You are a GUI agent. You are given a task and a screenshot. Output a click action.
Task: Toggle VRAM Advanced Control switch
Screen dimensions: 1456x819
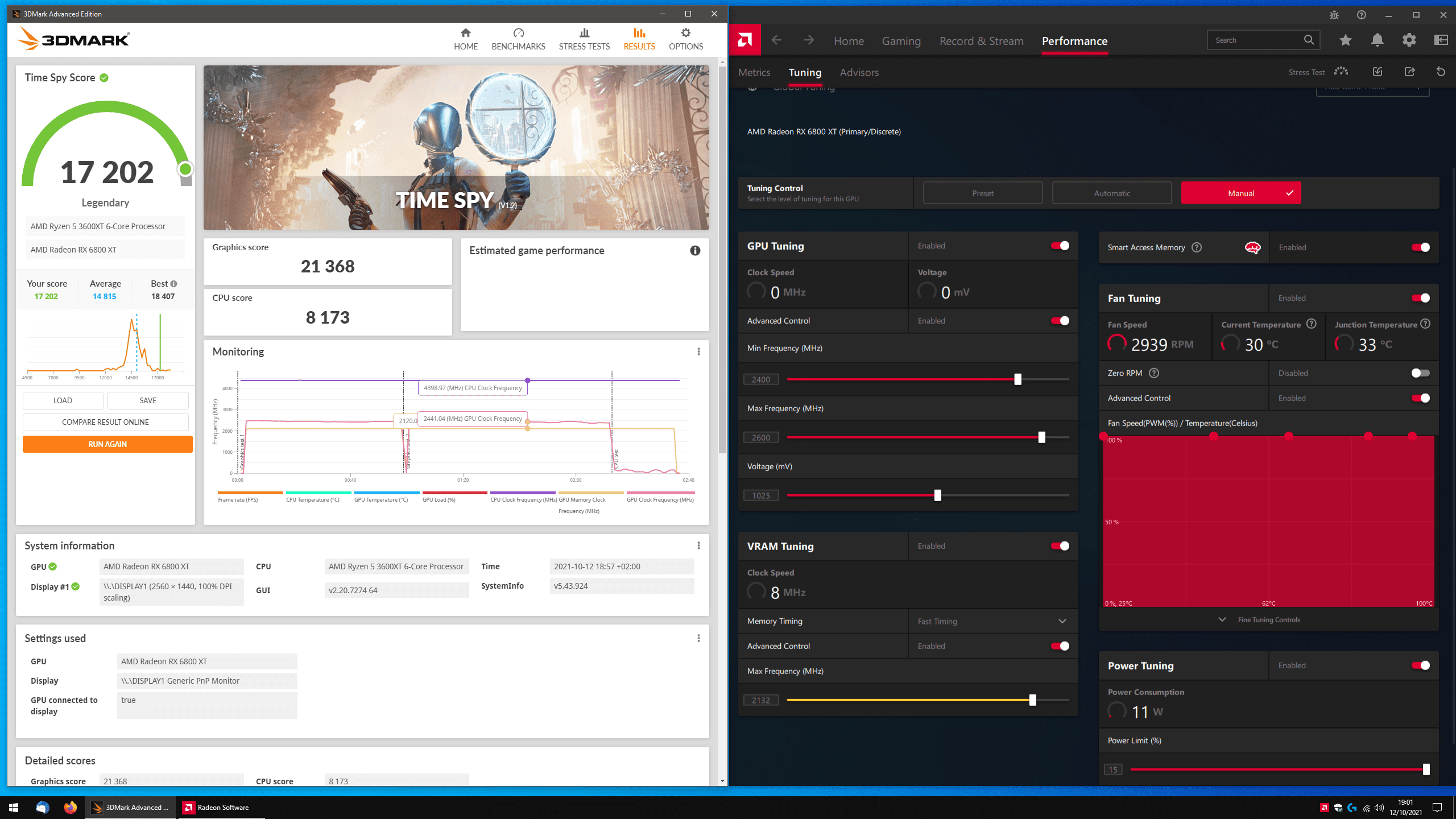point(1060,646)
